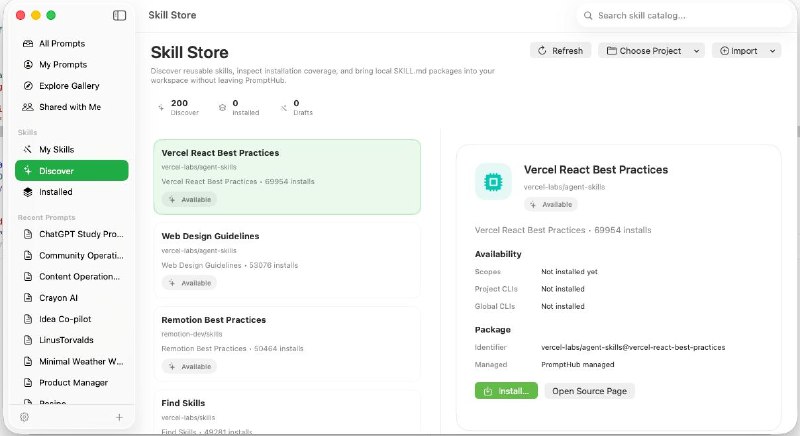Click document icon beside LinusTorvalds

(28, 340)
